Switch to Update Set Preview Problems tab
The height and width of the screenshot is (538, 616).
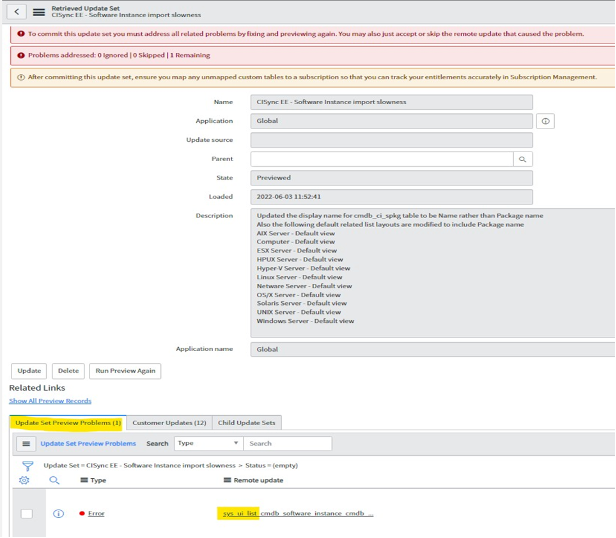(x=68, y=423)
